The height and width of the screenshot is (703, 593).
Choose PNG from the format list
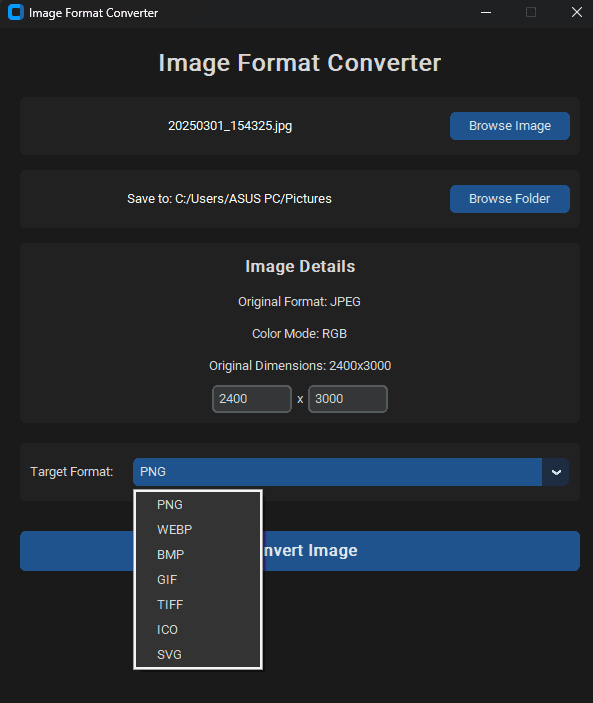[198, 505]
